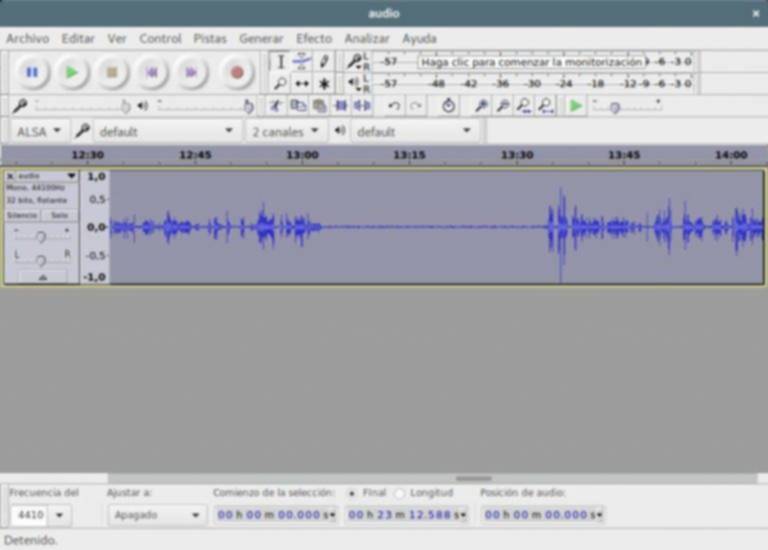Click the horizontal scrollbar thumb
Viewport: 768px width, 550px height.
(x=473, y=478)
